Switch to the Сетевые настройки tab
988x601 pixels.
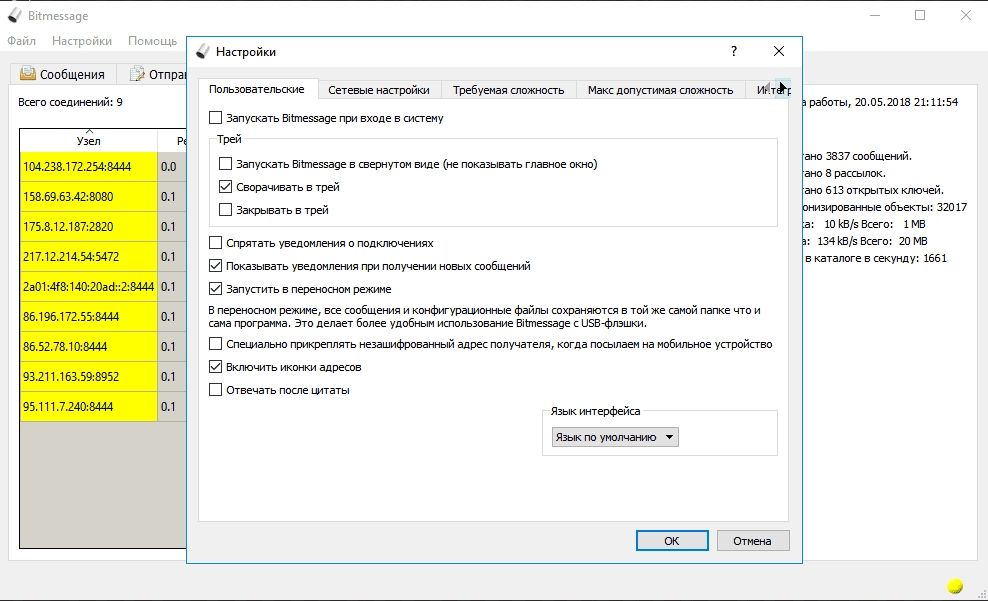coord(379,90)
